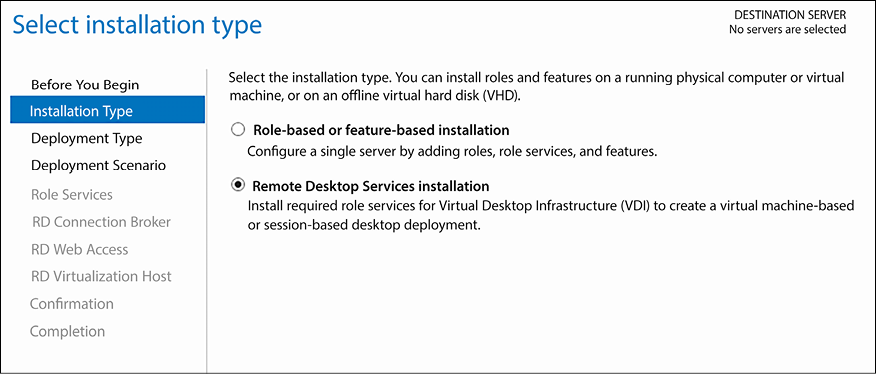Viewport: 876px width, 374px height.
Task: Select the Role-based or feature-based installation radio button
Action: coord(237,130)
